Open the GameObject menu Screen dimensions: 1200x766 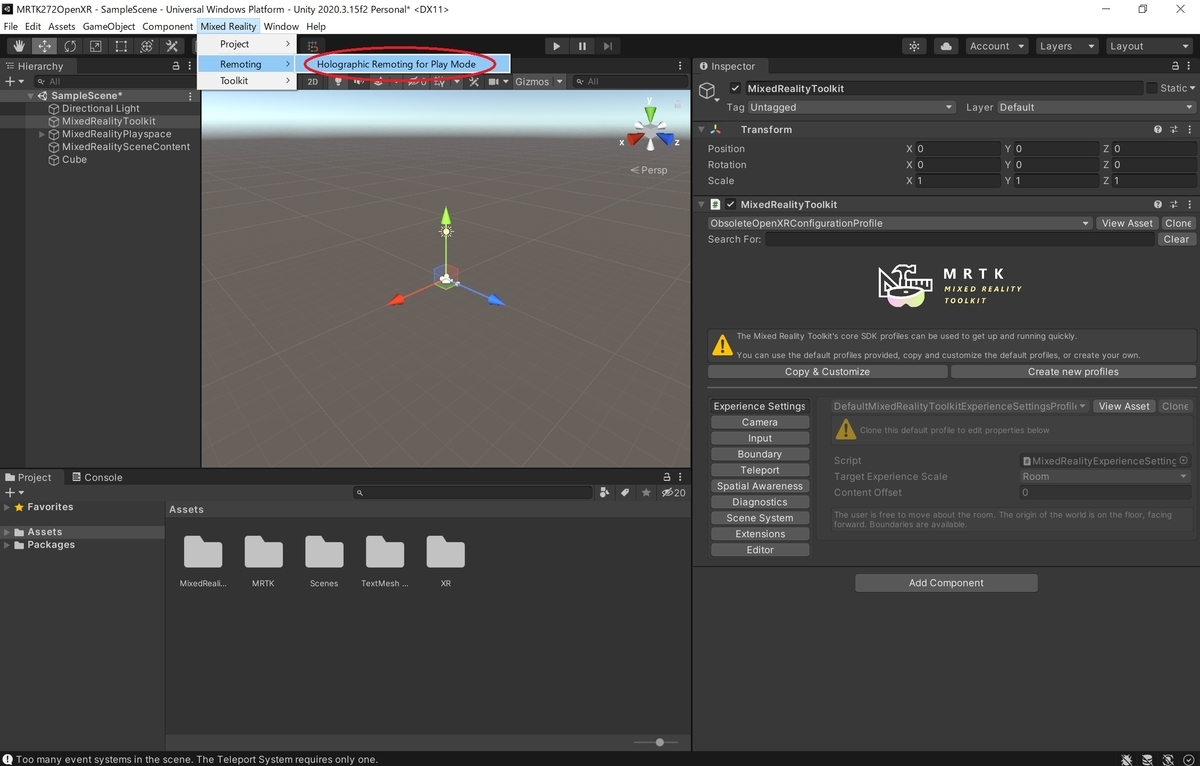pos(109,26)
